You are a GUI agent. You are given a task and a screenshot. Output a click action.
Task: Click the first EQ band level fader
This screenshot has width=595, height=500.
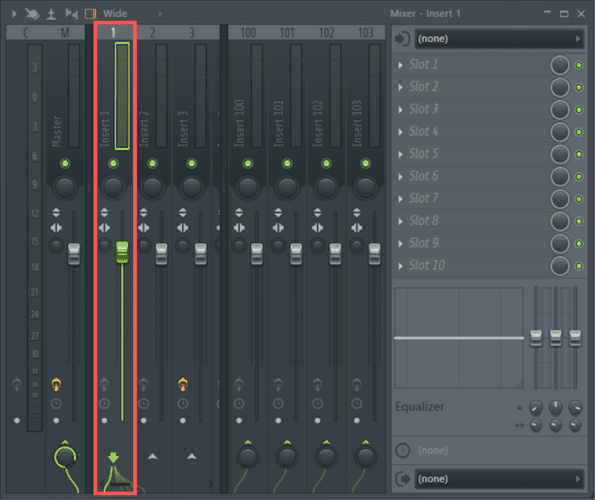(536, 338)
